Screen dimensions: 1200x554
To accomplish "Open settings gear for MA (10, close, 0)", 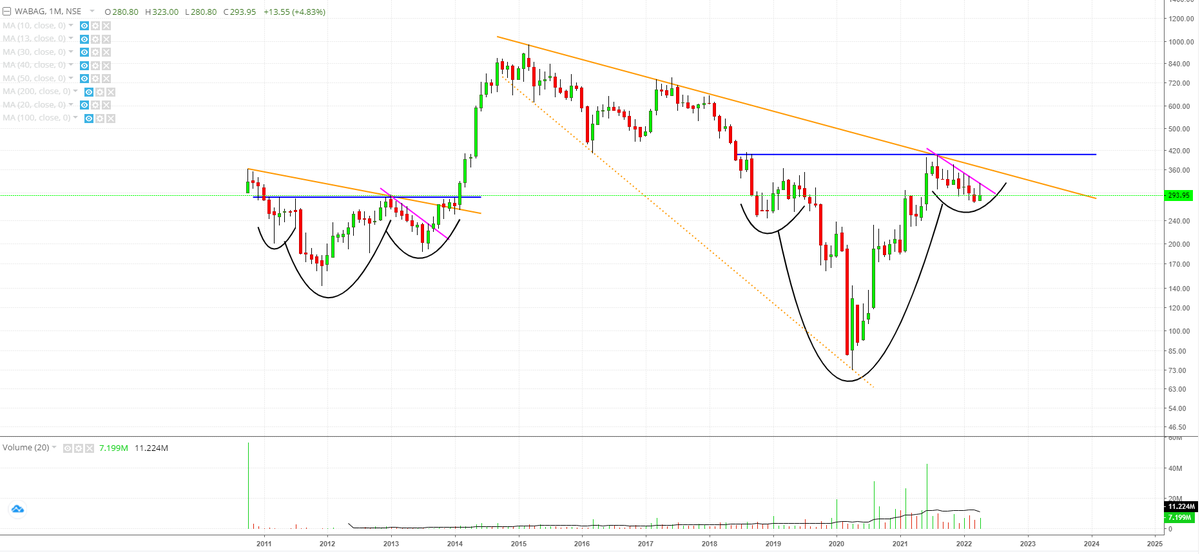I will click(95, 26).
